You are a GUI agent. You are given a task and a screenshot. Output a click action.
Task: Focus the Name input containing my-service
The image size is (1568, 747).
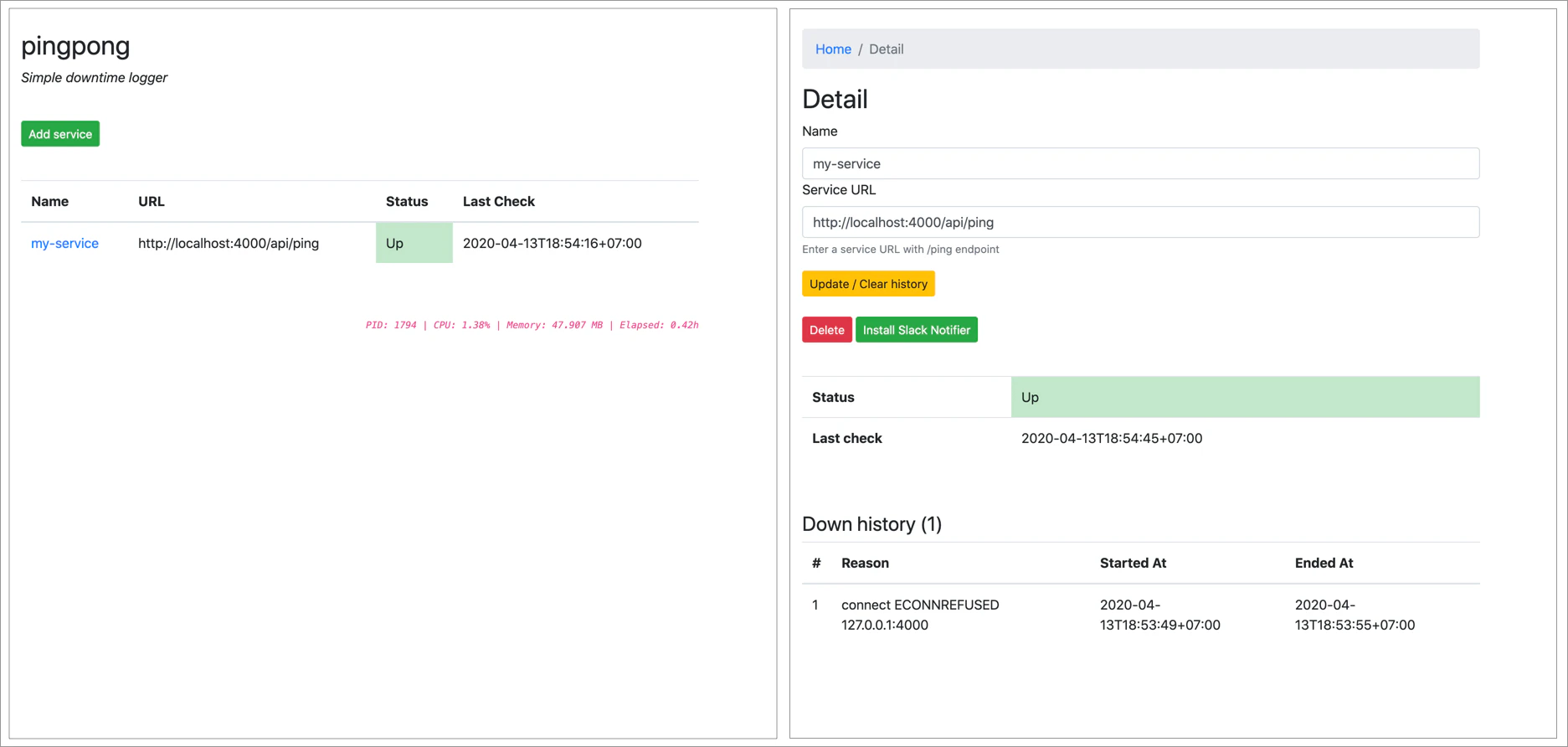(x=1140, y=163)
